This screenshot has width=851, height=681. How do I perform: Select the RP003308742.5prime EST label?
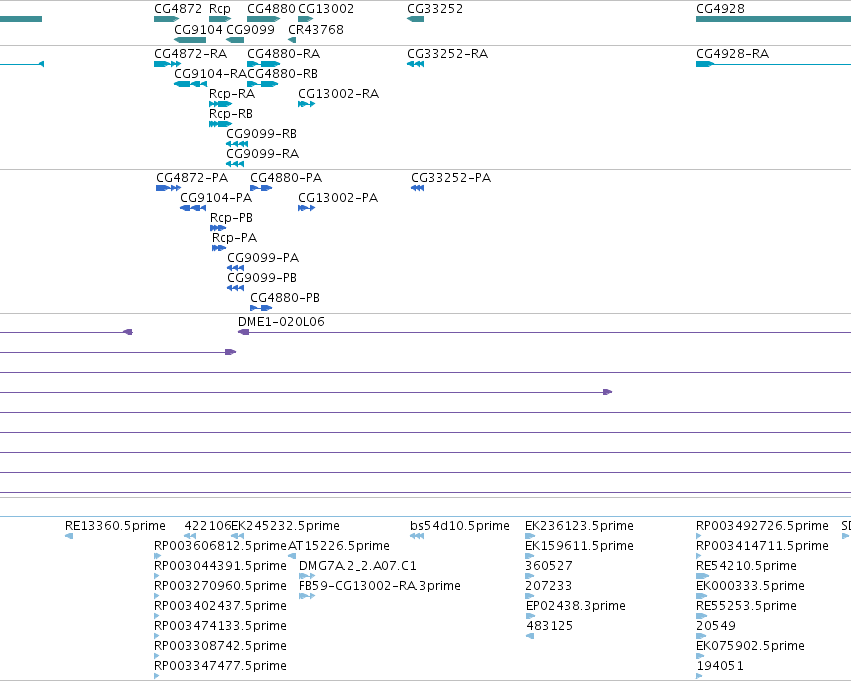[220, 647]
